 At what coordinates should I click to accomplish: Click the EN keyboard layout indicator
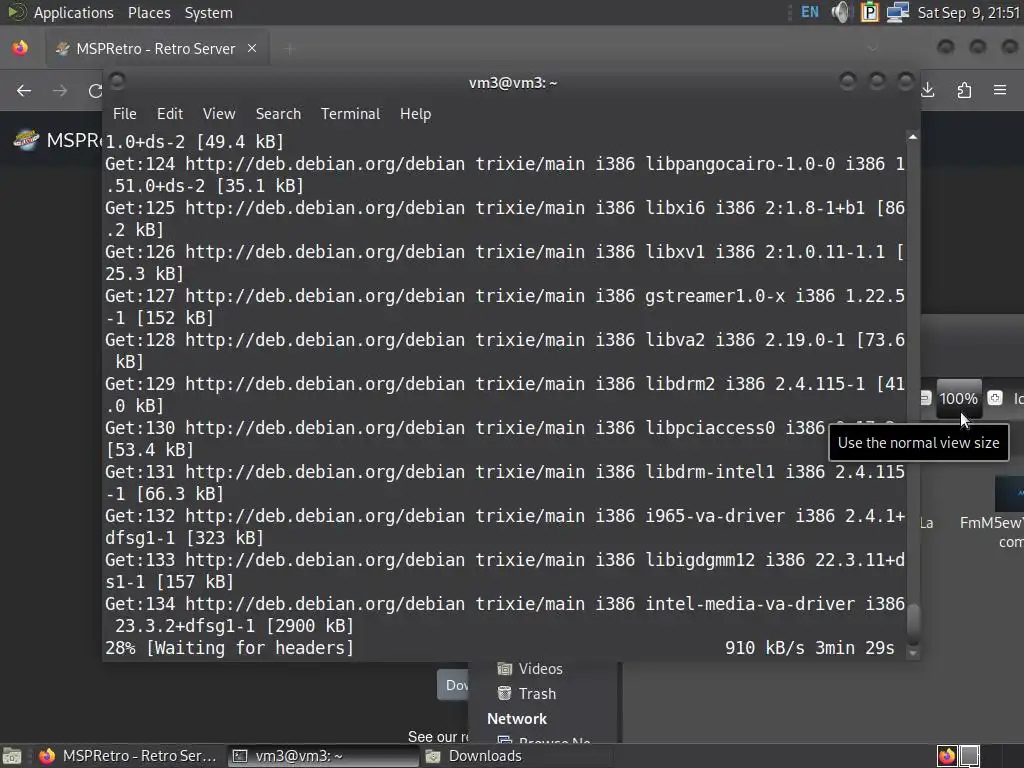point(810,12)
